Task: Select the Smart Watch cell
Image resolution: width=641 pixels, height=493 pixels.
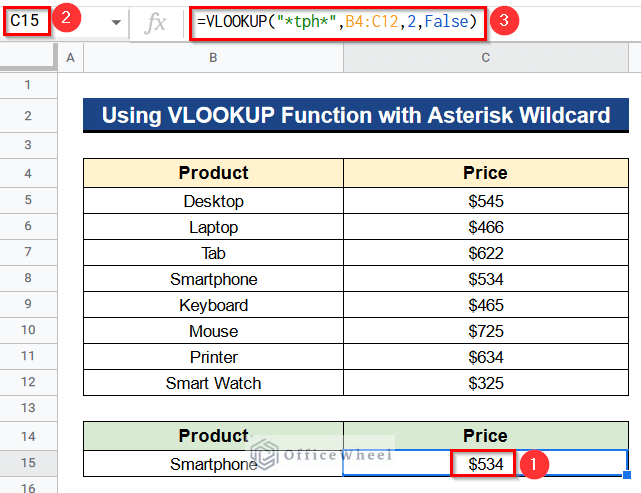Action: click(x=213, y=383)
